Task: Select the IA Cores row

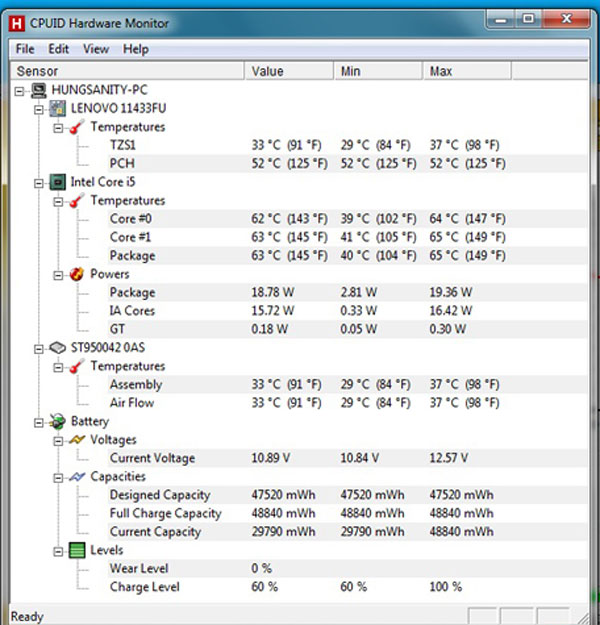Action: 347,311
